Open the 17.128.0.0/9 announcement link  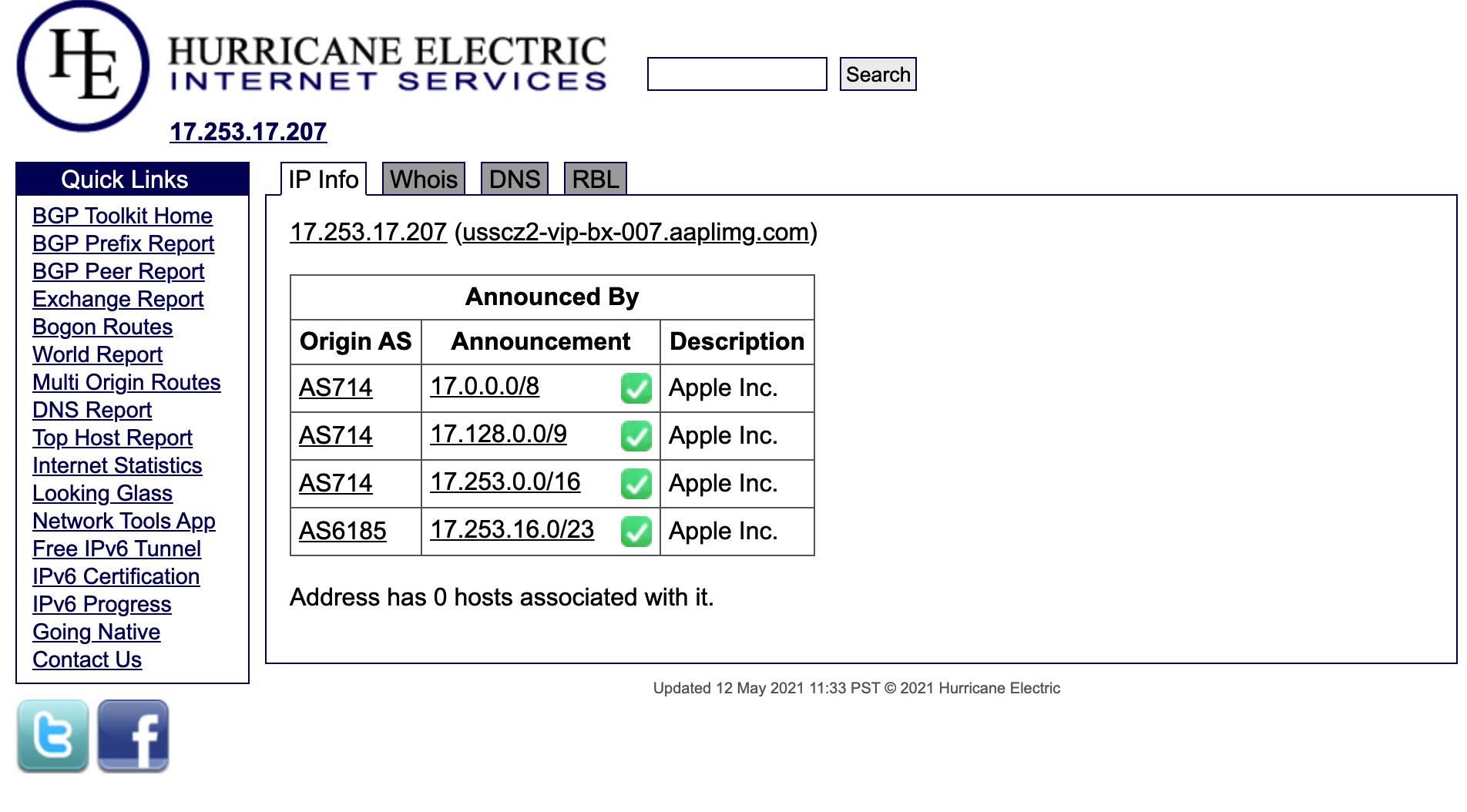pos(499,434)
